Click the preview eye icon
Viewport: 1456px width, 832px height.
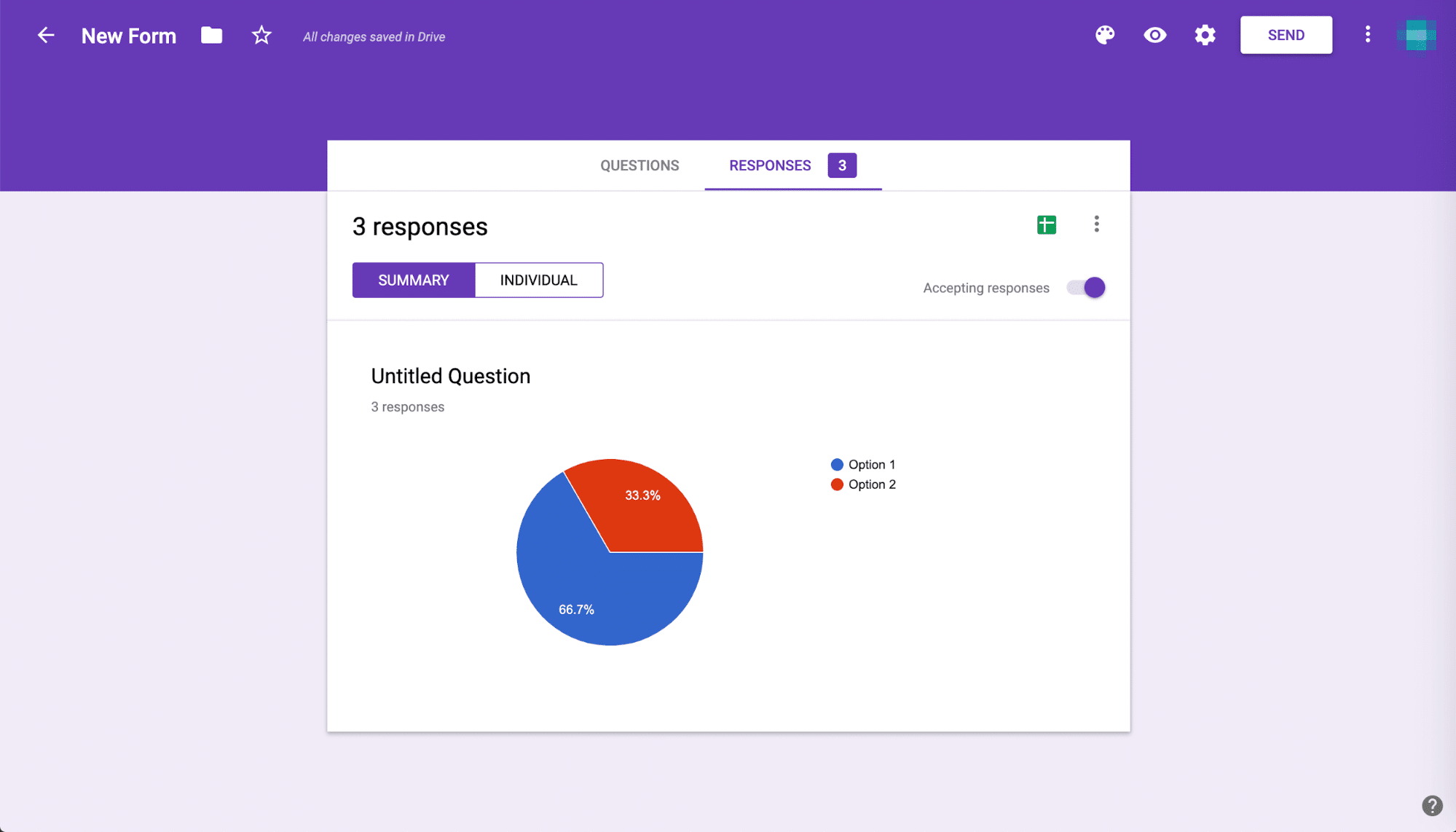(x=1155, y=35)
